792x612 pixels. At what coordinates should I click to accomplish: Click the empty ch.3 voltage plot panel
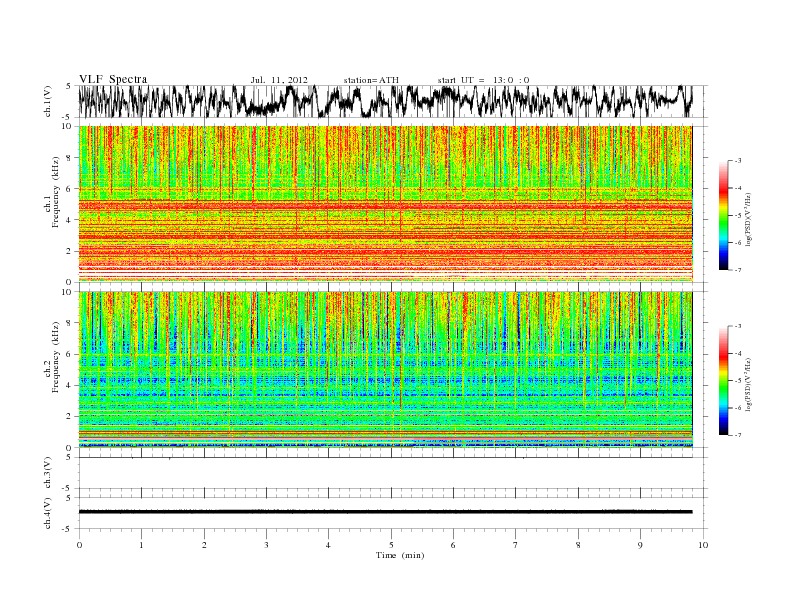392,473
